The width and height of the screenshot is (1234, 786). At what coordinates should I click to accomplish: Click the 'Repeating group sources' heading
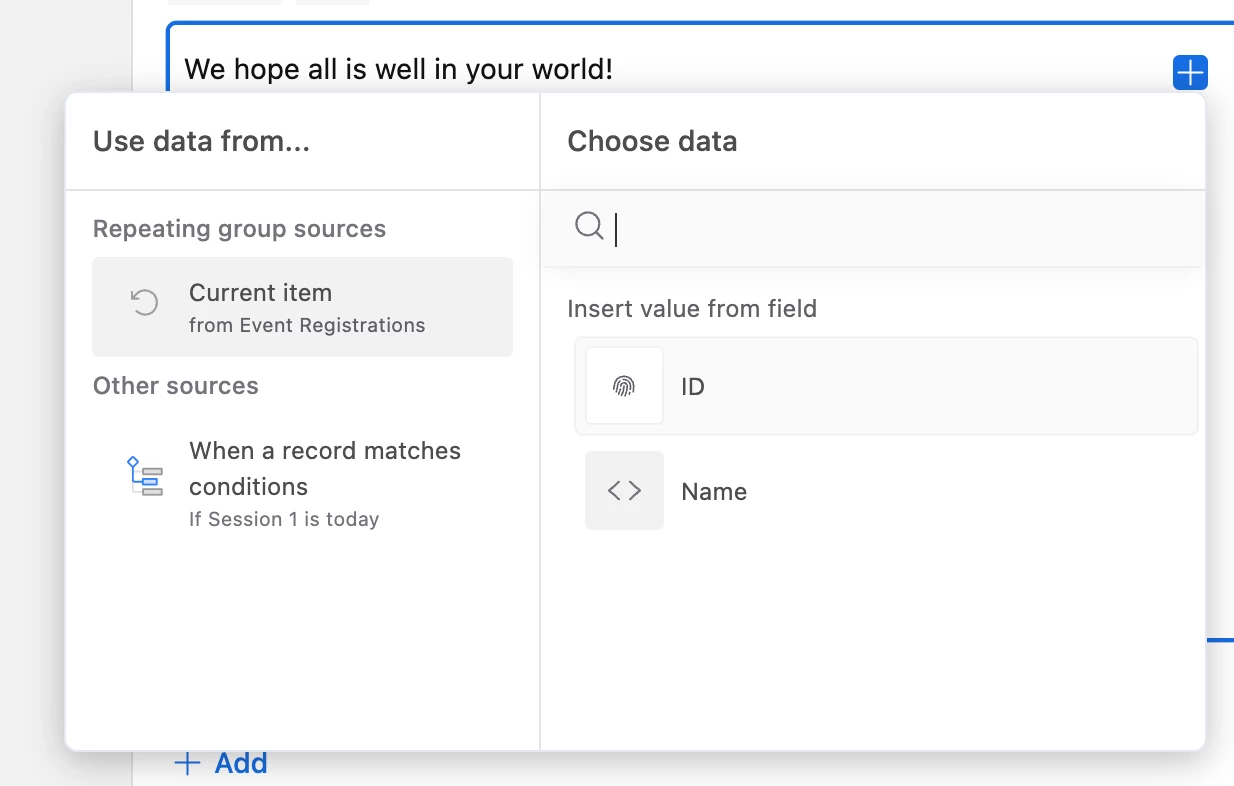[239, 229]
